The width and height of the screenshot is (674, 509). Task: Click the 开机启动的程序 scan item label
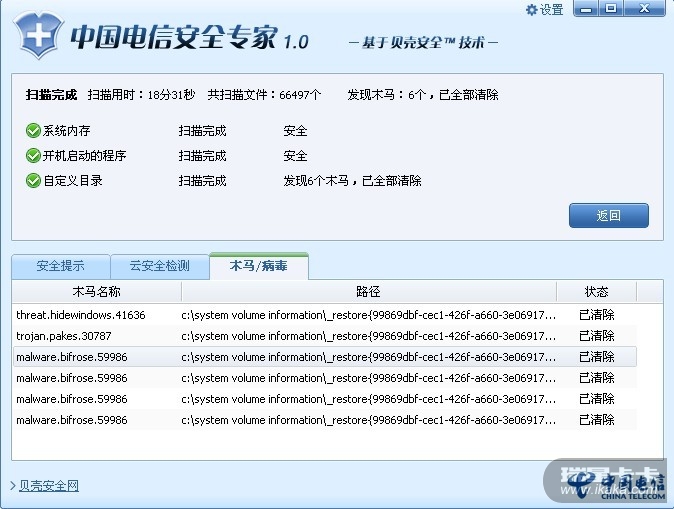[x=84, y=156]
